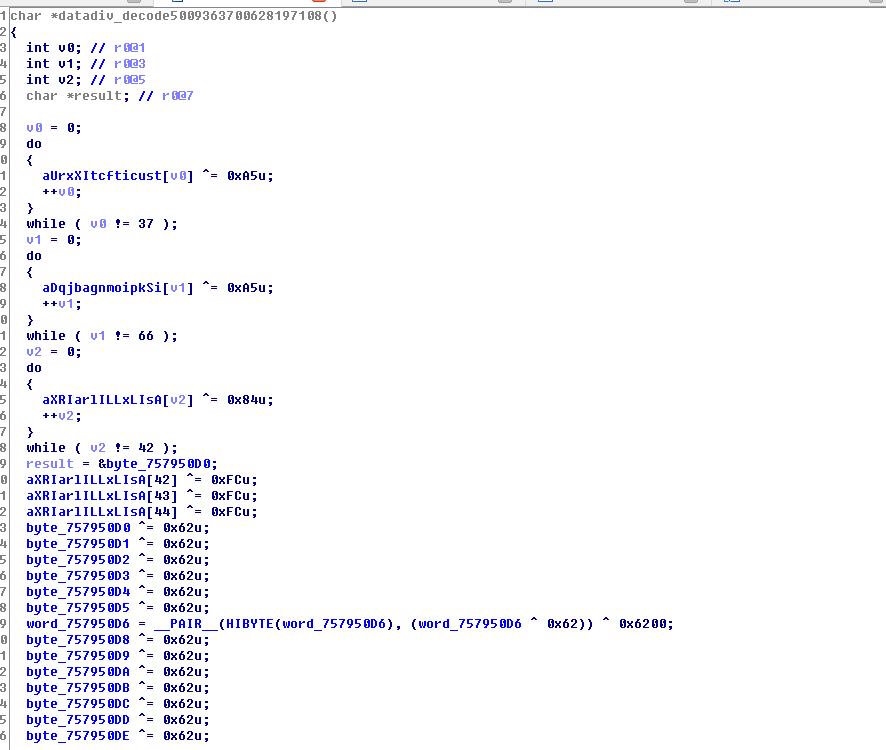Click the byte_757950D1 identifier
The height and width of the screenshot is (750, 886).
[78, 544]
